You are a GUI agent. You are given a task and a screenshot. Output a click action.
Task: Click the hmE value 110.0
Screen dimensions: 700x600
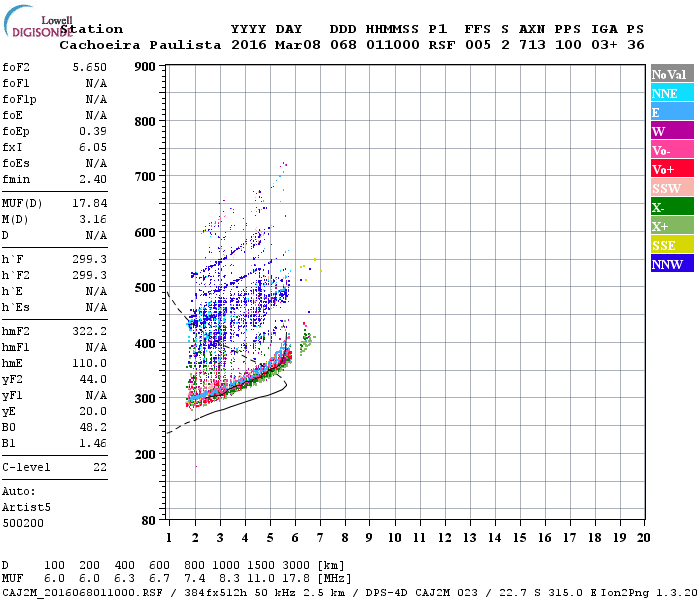coord(90,363)
